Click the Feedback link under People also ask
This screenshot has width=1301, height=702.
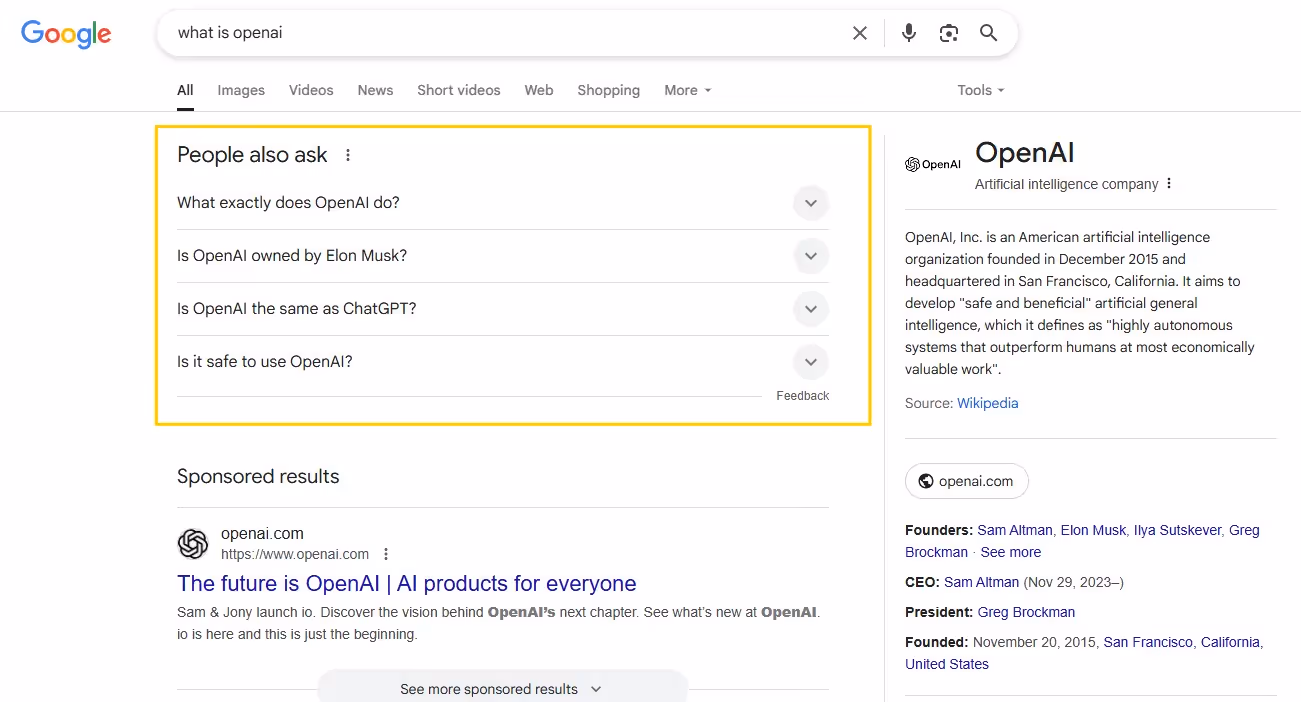(x=803, y=396)
